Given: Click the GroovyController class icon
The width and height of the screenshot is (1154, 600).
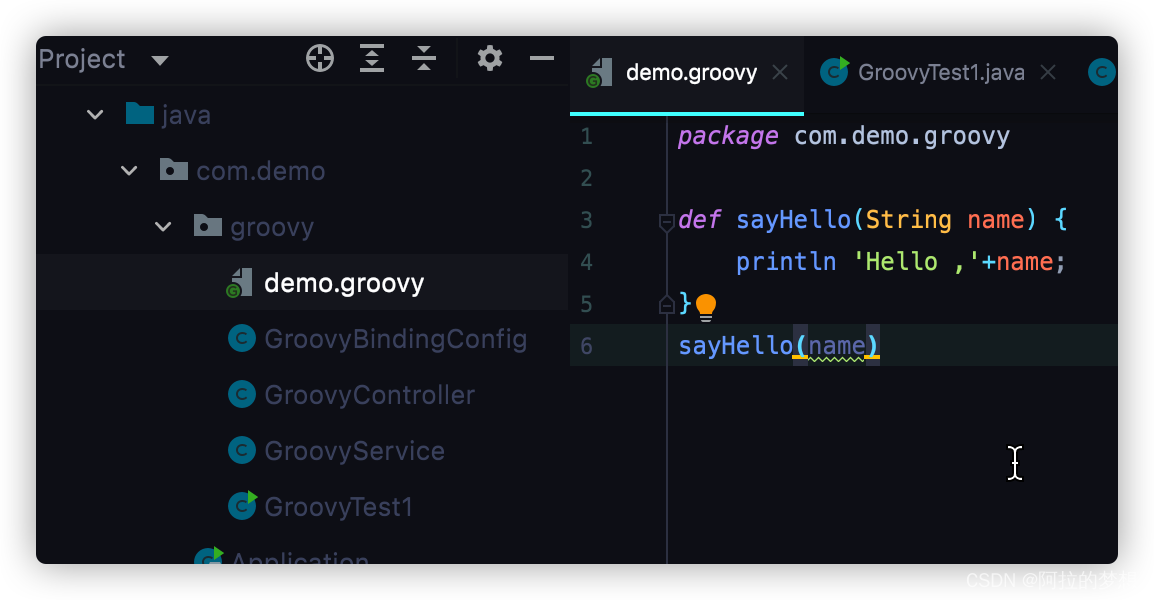Looking at the screenshot, I should tap(241, 395).
